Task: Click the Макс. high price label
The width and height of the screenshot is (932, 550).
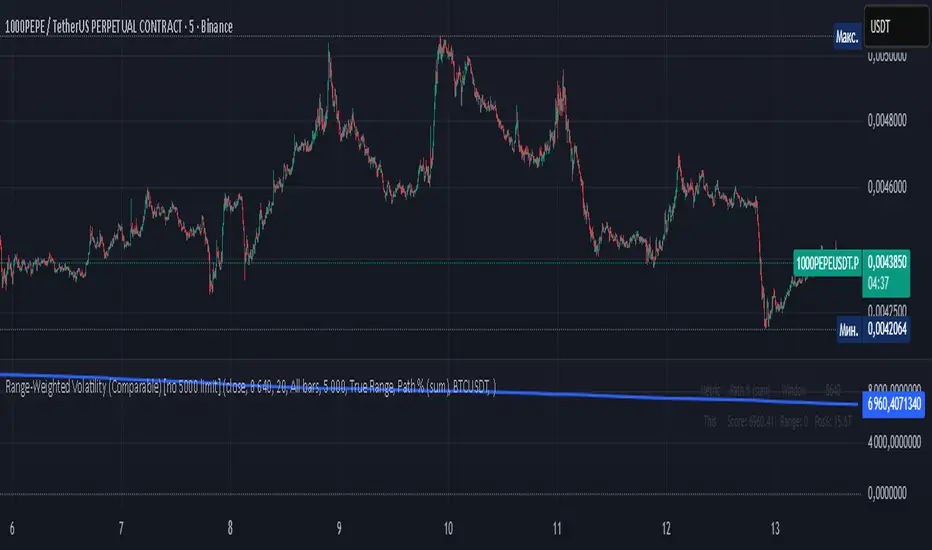Action: coord(847,37)
